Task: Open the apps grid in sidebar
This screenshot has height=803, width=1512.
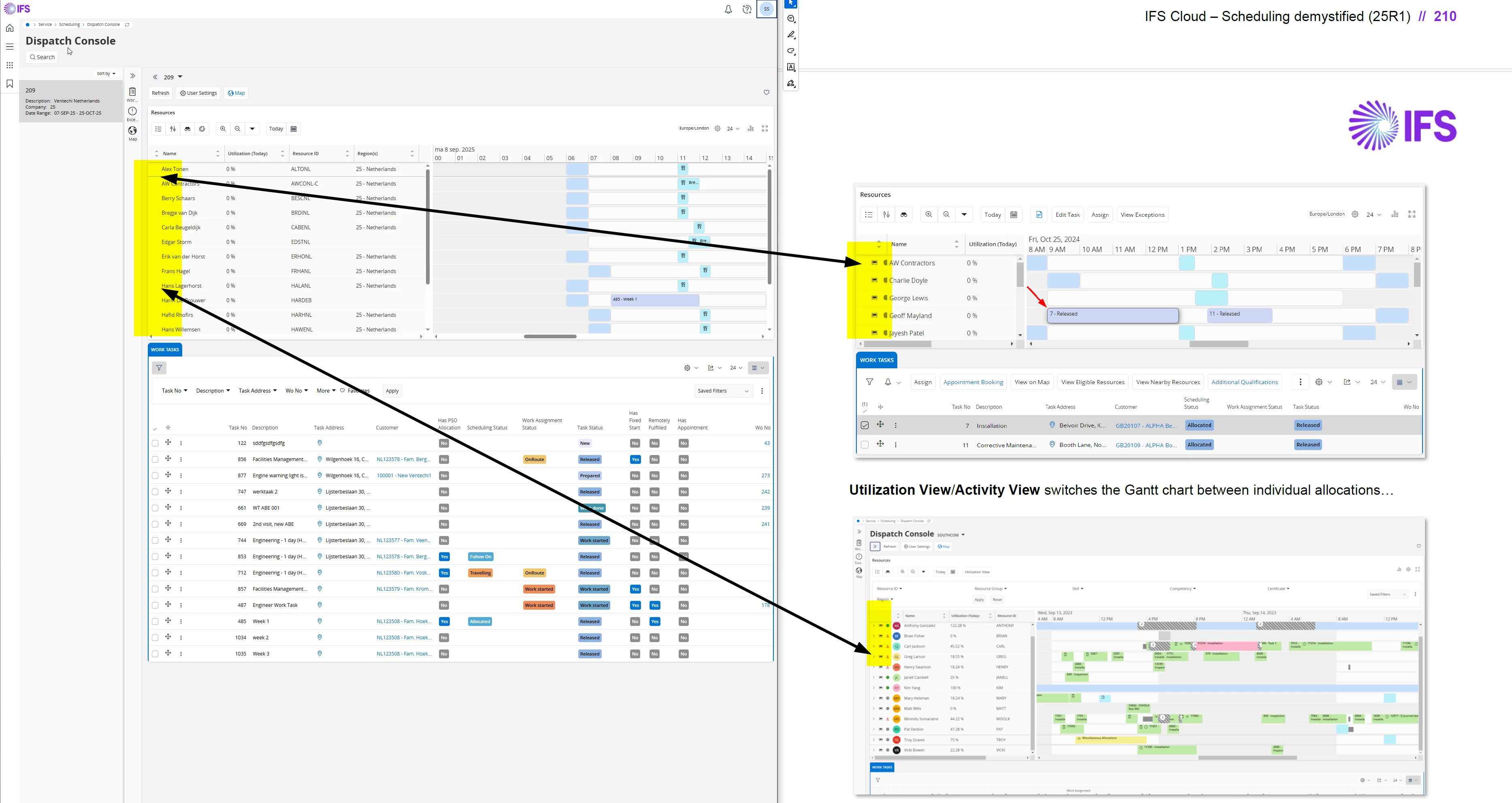Action: 9,65
